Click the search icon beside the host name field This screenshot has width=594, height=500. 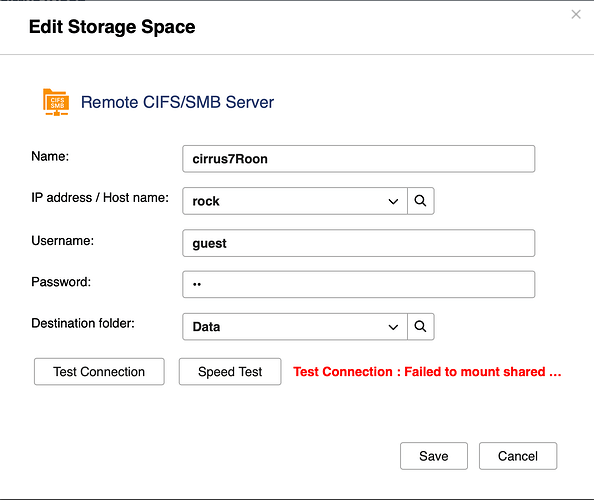click(420, 201)
